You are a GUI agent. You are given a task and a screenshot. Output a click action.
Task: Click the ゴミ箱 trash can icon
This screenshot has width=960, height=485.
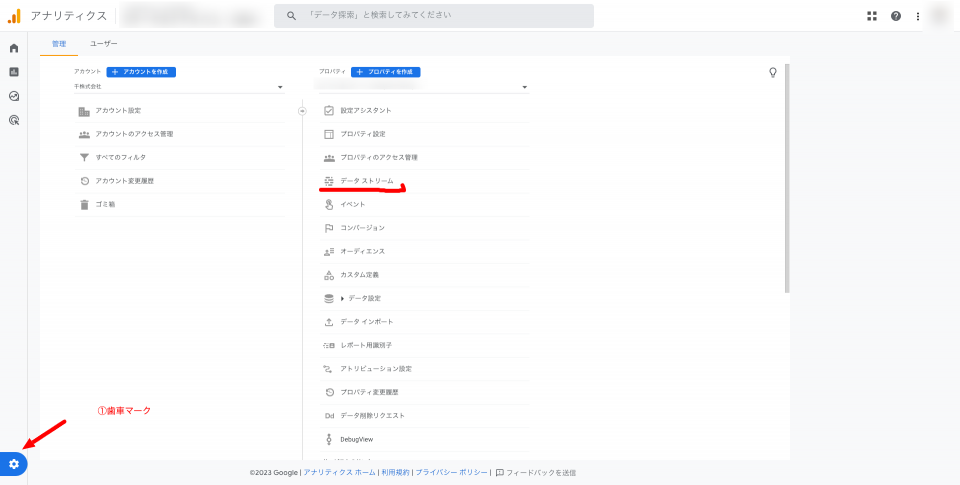click(84, 205)
